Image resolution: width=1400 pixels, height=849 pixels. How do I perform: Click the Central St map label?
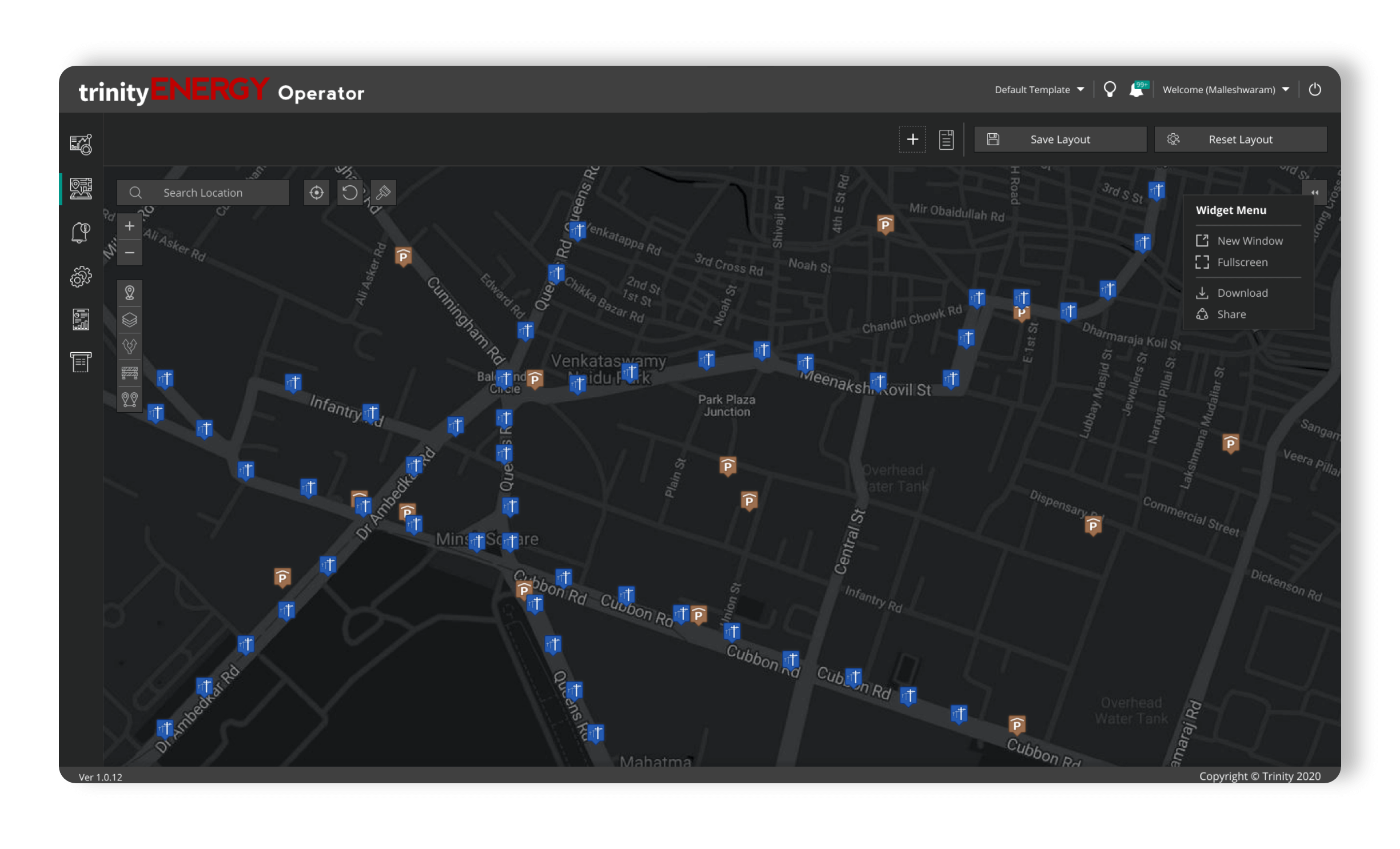[x=849, y=541]
